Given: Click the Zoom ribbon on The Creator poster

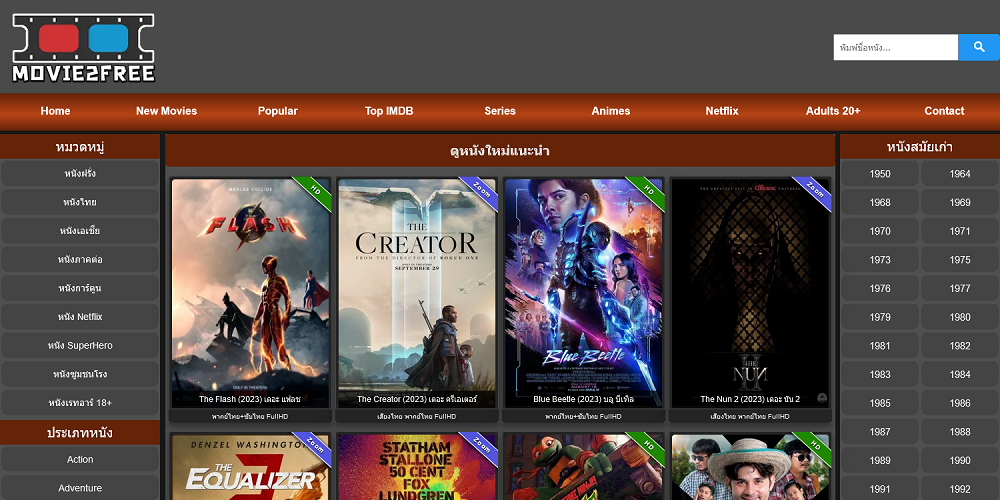Looking at the screenshot, I should (482, 191).
